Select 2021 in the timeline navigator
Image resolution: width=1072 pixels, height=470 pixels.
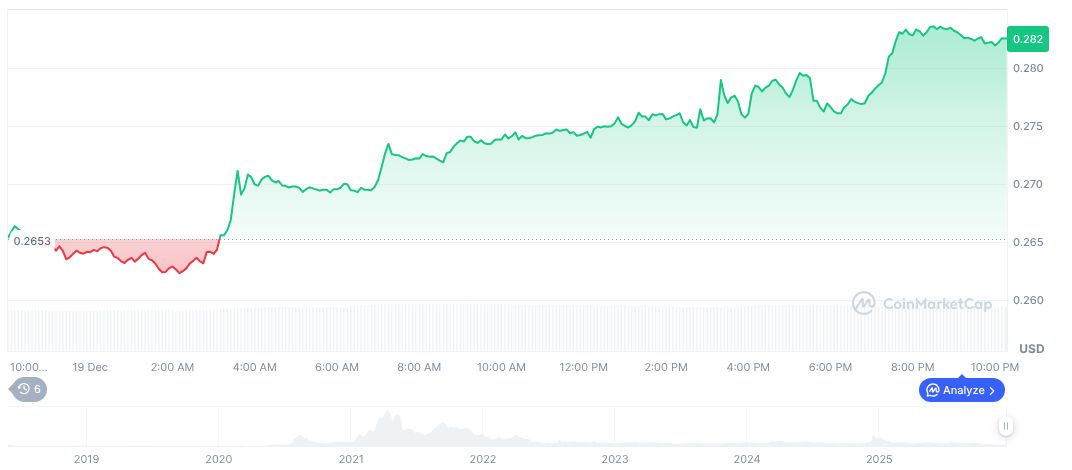click(351, 459)
